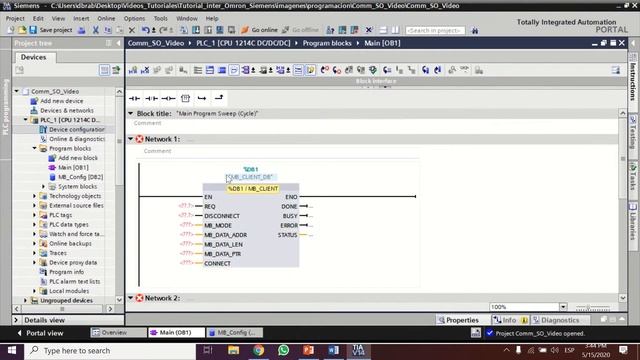Open the Tools menu
The width and height of the screenshot is (640, 360).
coord(160,18)
